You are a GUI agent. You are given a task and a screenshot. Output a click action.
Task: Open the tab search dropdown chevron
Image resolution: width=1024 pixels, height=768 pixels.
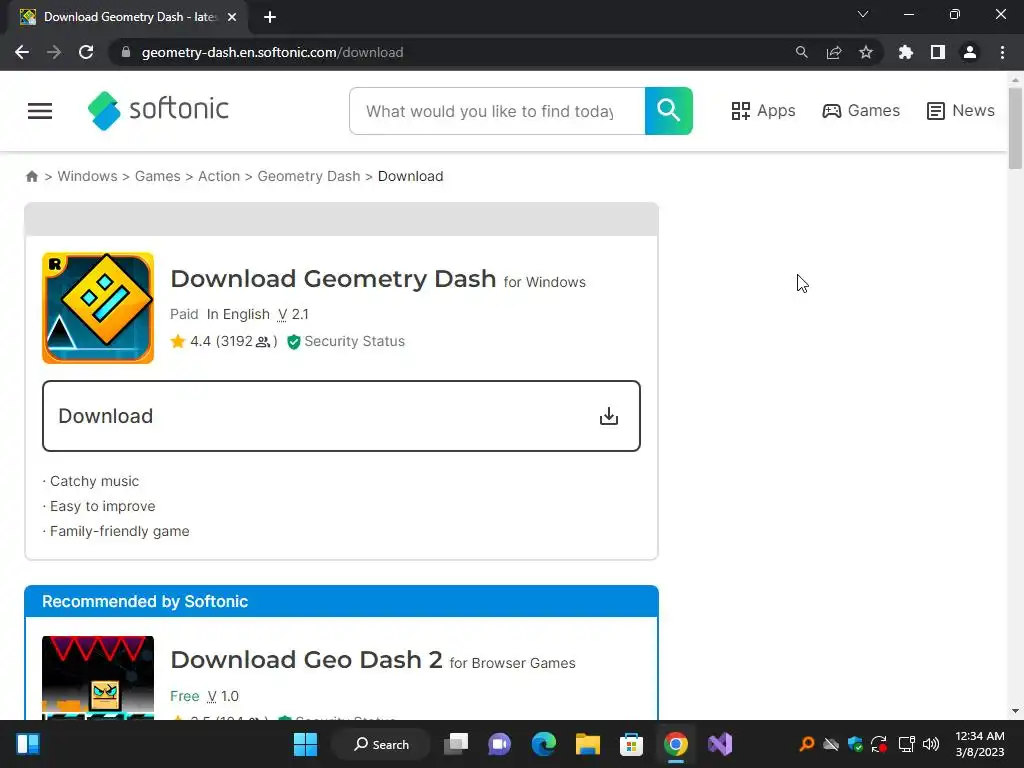[x=863, y=14]
